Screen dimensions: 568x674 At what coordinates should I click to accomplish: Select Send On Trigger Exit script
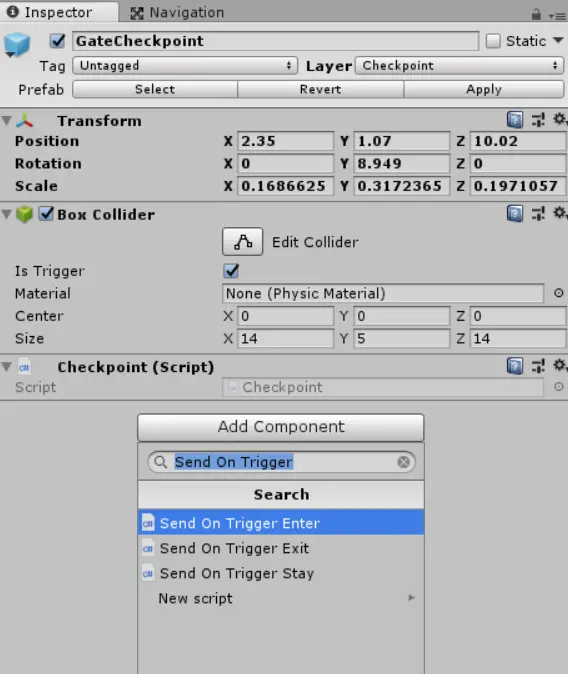click(281, 548)
